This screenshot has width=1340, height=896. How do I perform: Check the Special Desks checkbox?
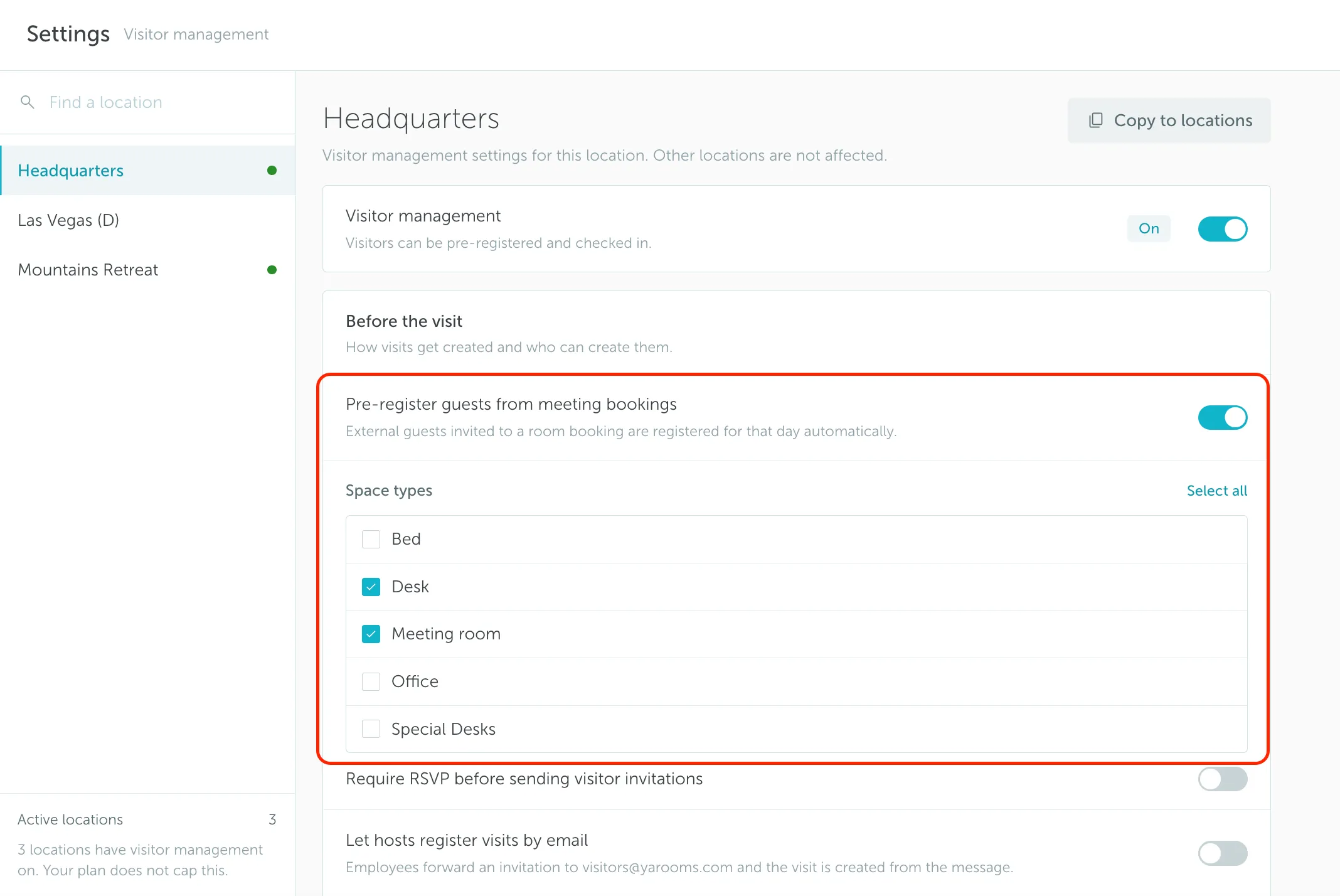click(x=371, y=729)
